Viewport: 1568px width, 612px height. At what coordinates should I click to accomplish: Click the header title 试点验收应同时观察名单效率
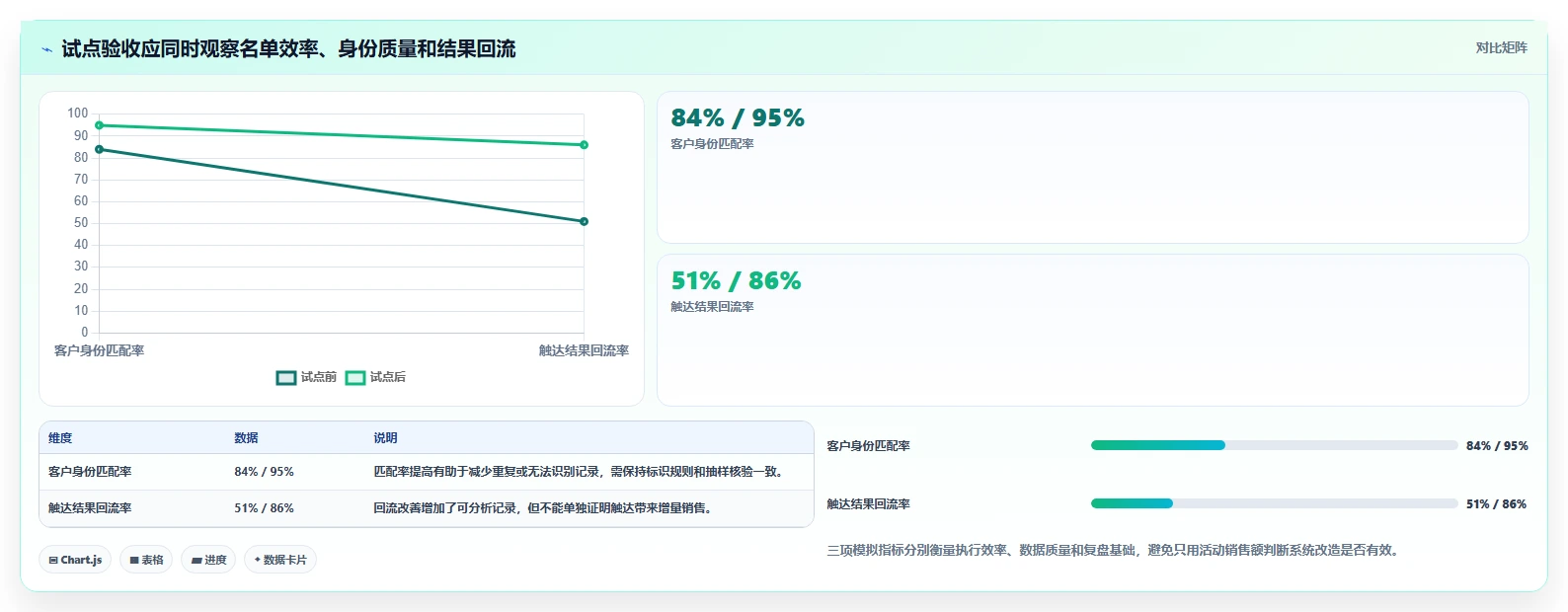[288, 48]
